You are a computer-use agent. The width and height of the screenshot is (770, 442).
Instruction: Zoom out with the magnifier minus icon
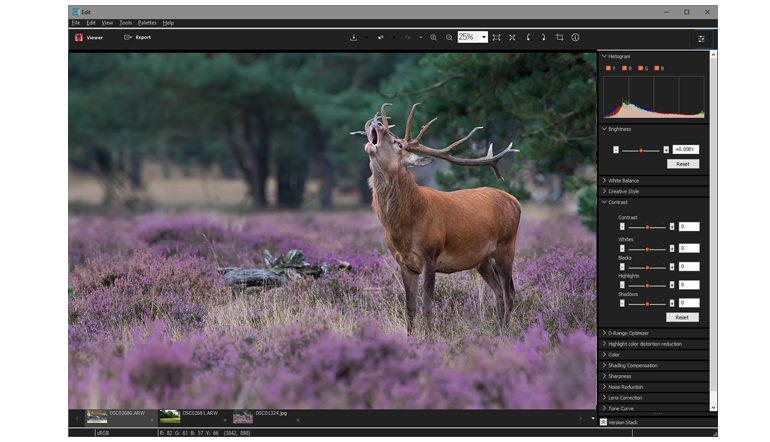point(449,37)
